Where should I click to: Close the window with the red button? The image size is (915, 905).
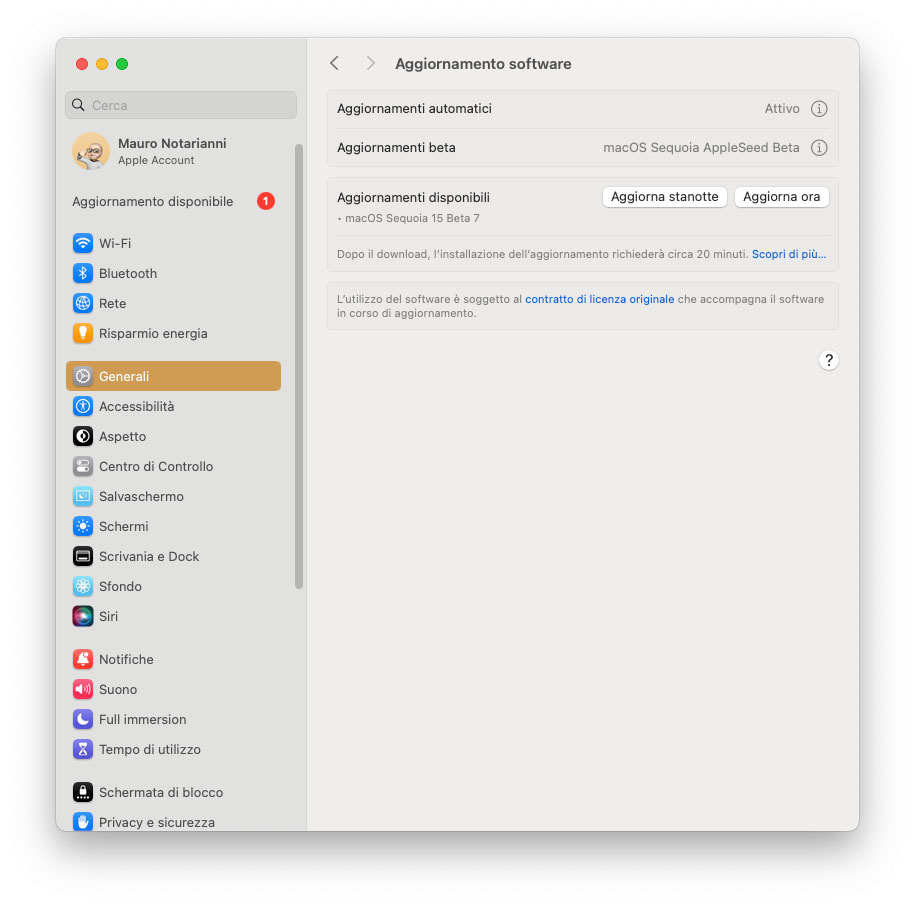82,64
